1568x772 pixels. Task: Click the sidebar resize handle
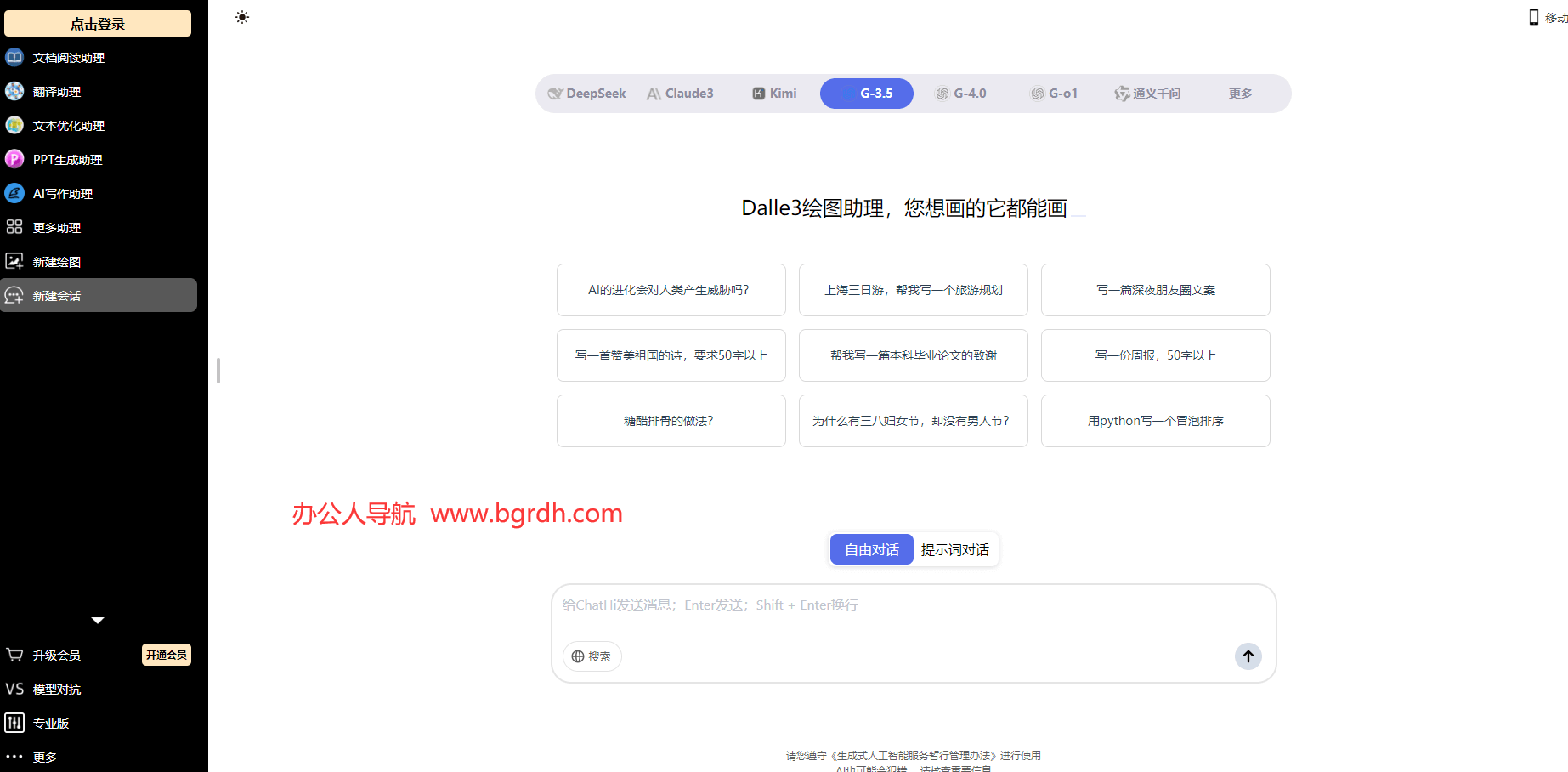point(218,371)
